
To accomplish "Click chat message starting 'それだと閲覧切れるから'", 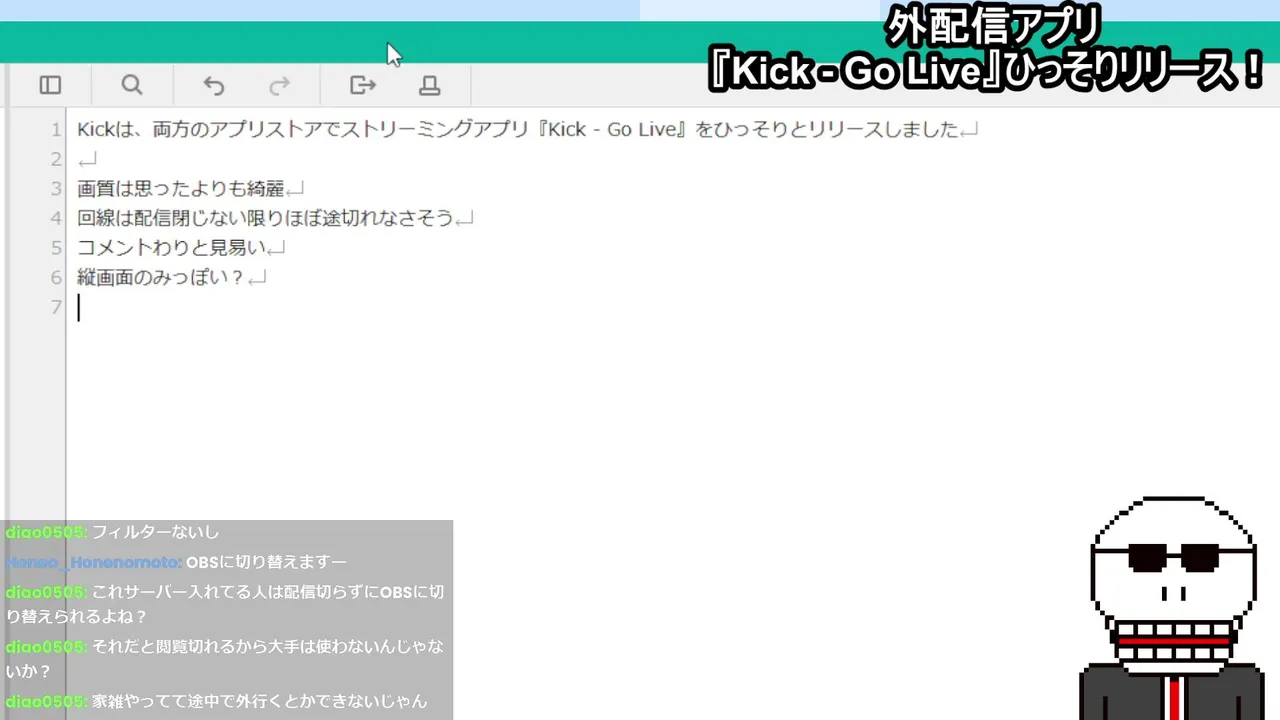I will pos(225,658).
